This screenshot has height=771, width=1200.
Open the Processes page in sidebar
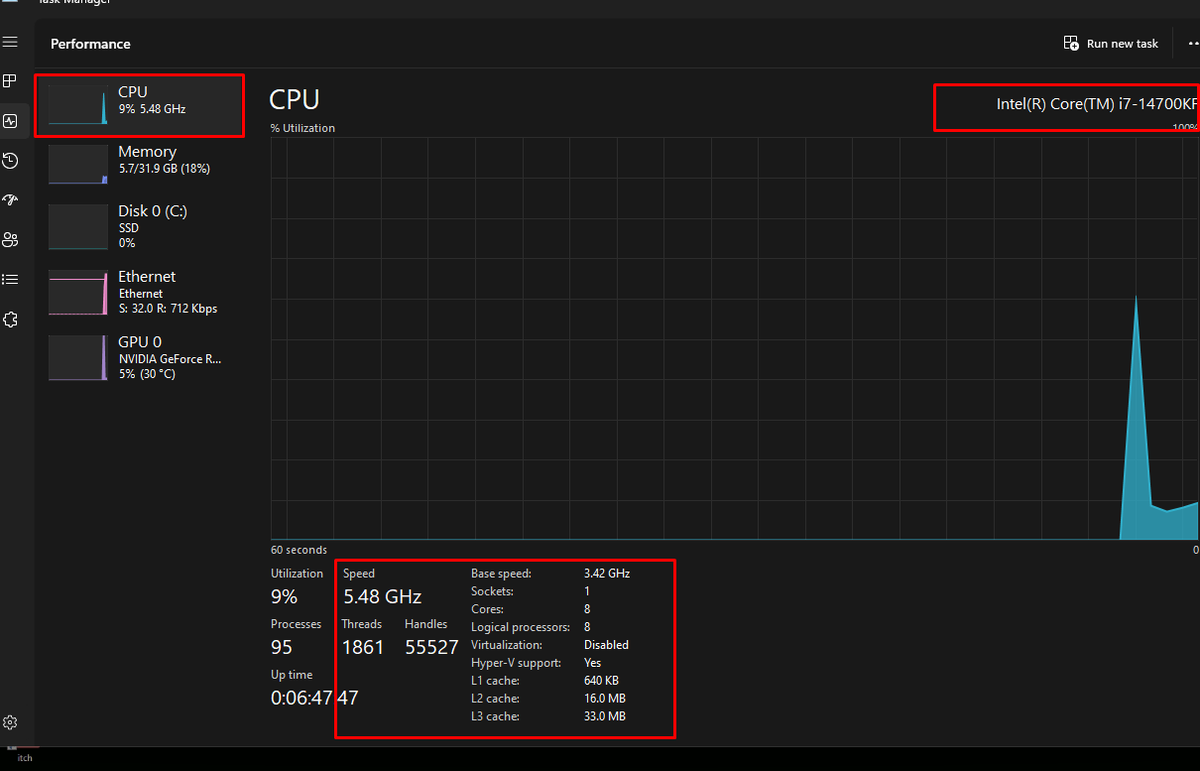10,81
